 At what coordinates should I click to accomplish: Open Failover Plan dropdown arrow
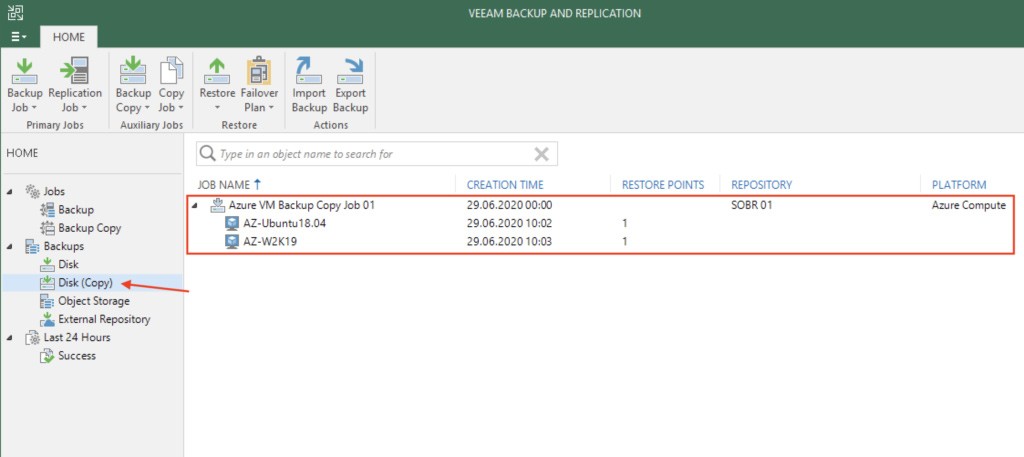click(x=270, y=108)
